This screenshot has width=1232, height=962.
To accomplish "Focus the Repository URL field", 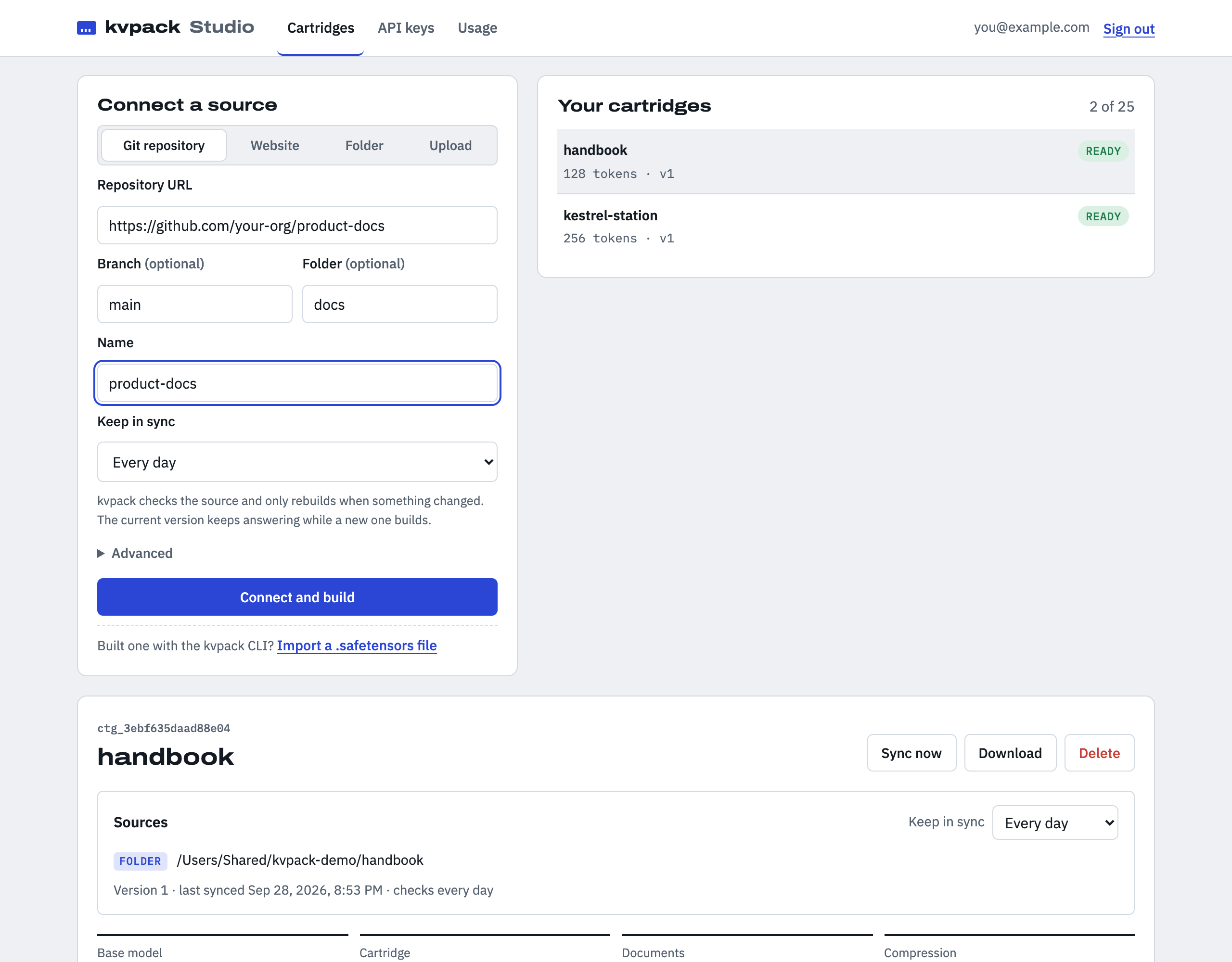I will click(x=297, y=225).
